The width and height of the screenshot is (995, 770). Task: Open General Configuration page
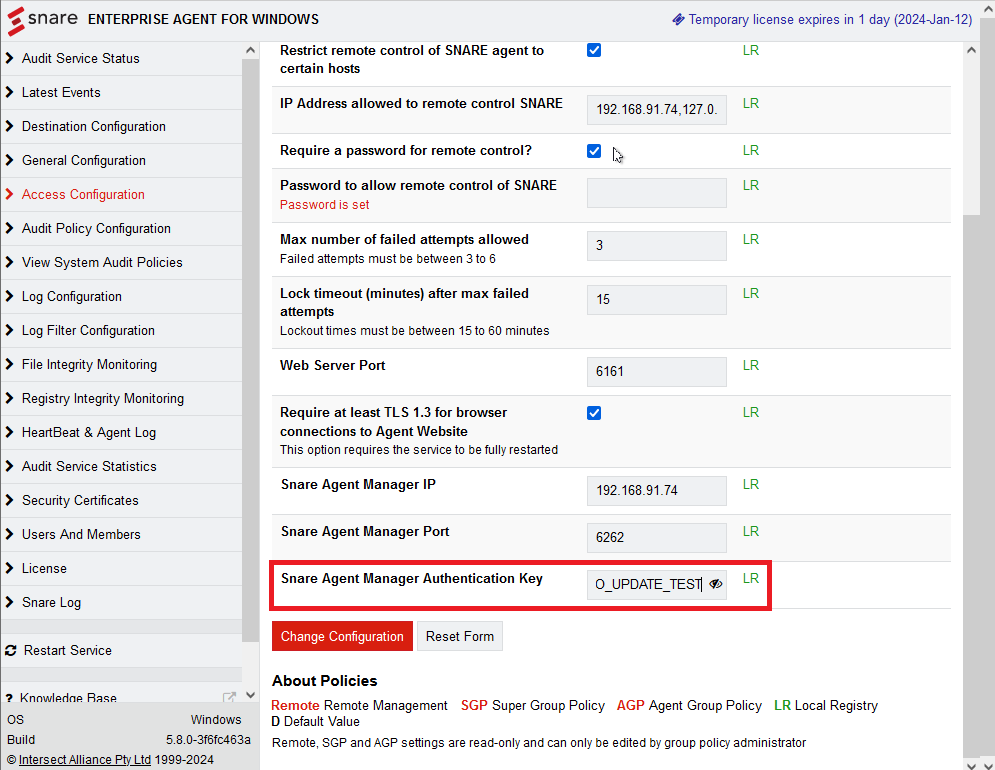pos(84,161)
